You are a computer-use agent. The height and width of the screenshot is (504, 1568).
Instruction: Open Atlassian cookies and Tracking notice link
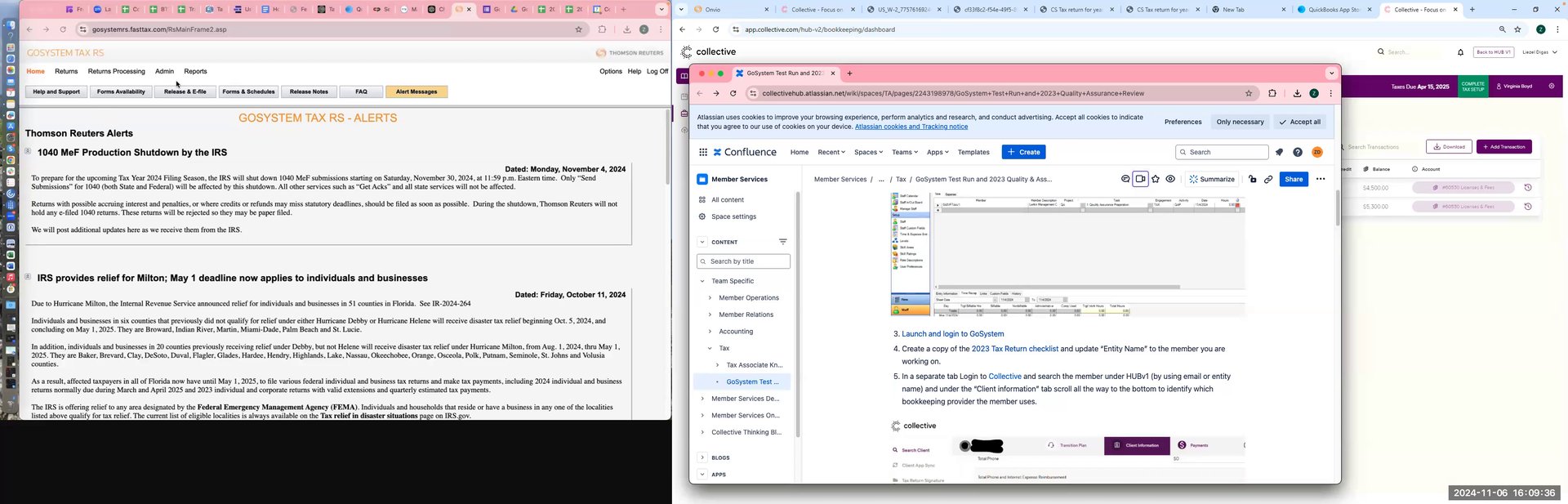pos(911,127)
